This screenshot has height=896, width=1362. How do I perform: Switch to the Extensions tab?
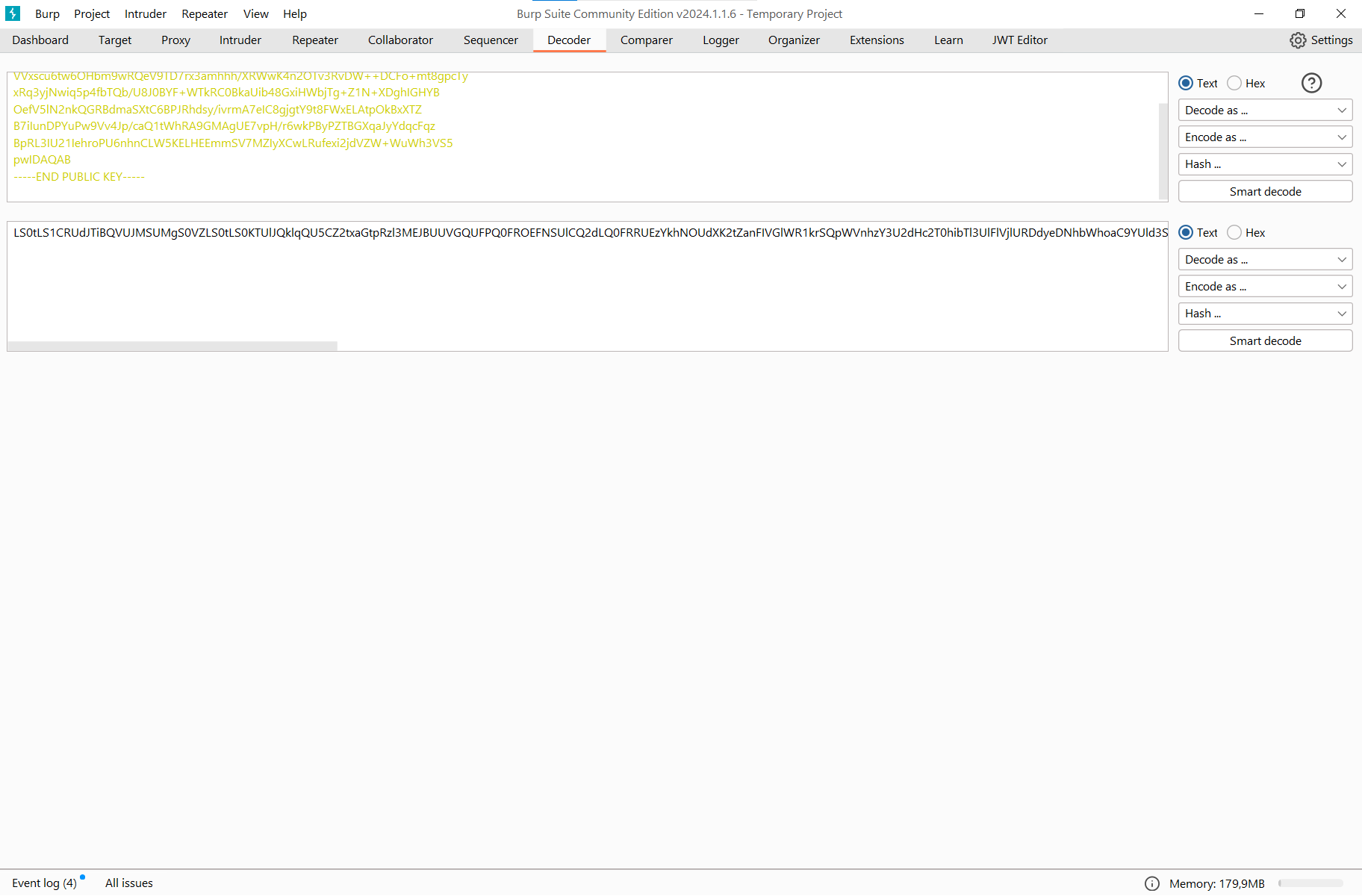click(877, 40)
